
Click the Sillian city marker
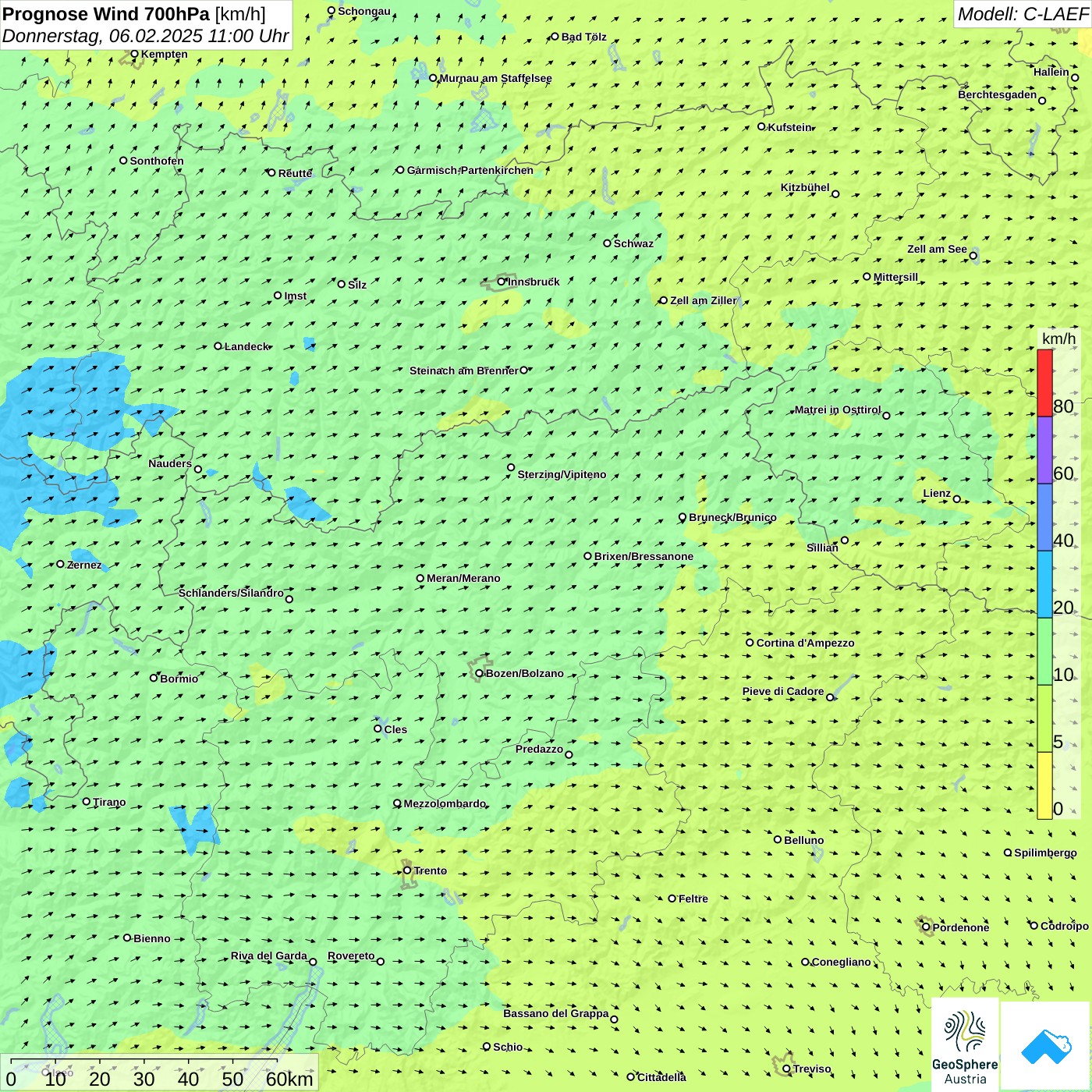845,540
